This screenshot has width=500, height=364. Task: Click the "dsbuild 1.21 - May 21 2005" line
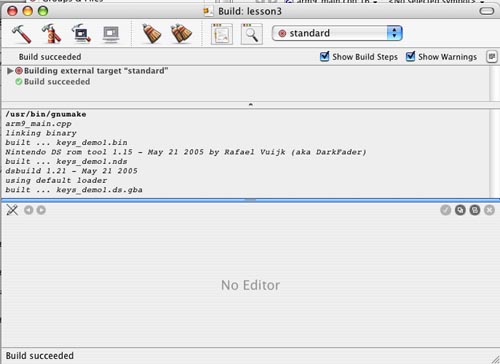71,171
